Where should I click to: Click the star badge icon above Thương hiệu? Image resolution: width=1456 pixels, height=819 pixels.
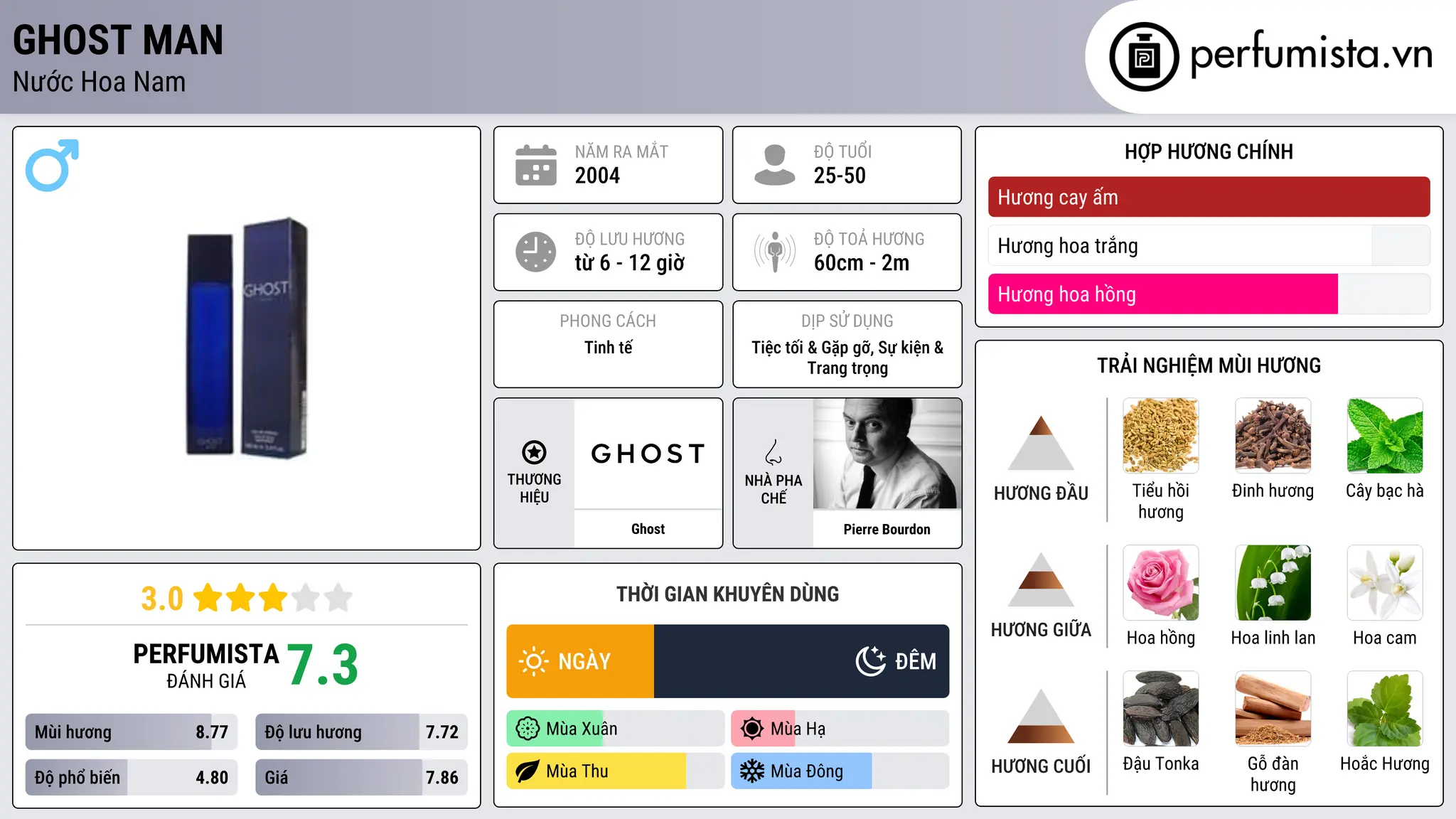534,452
